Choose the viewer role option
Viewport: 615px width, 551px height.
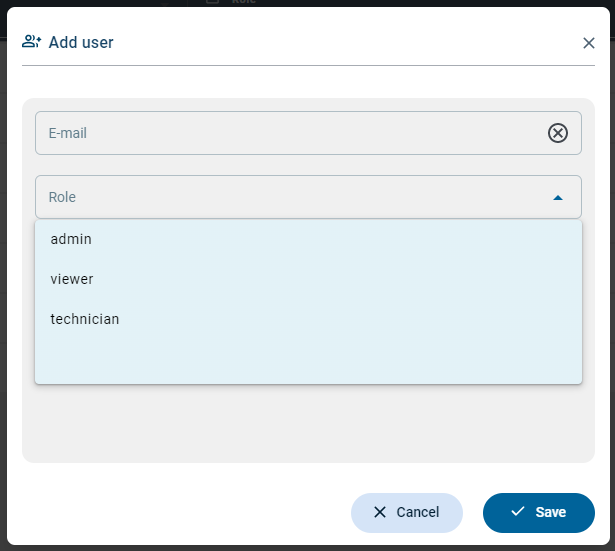(x=308, y=279)
